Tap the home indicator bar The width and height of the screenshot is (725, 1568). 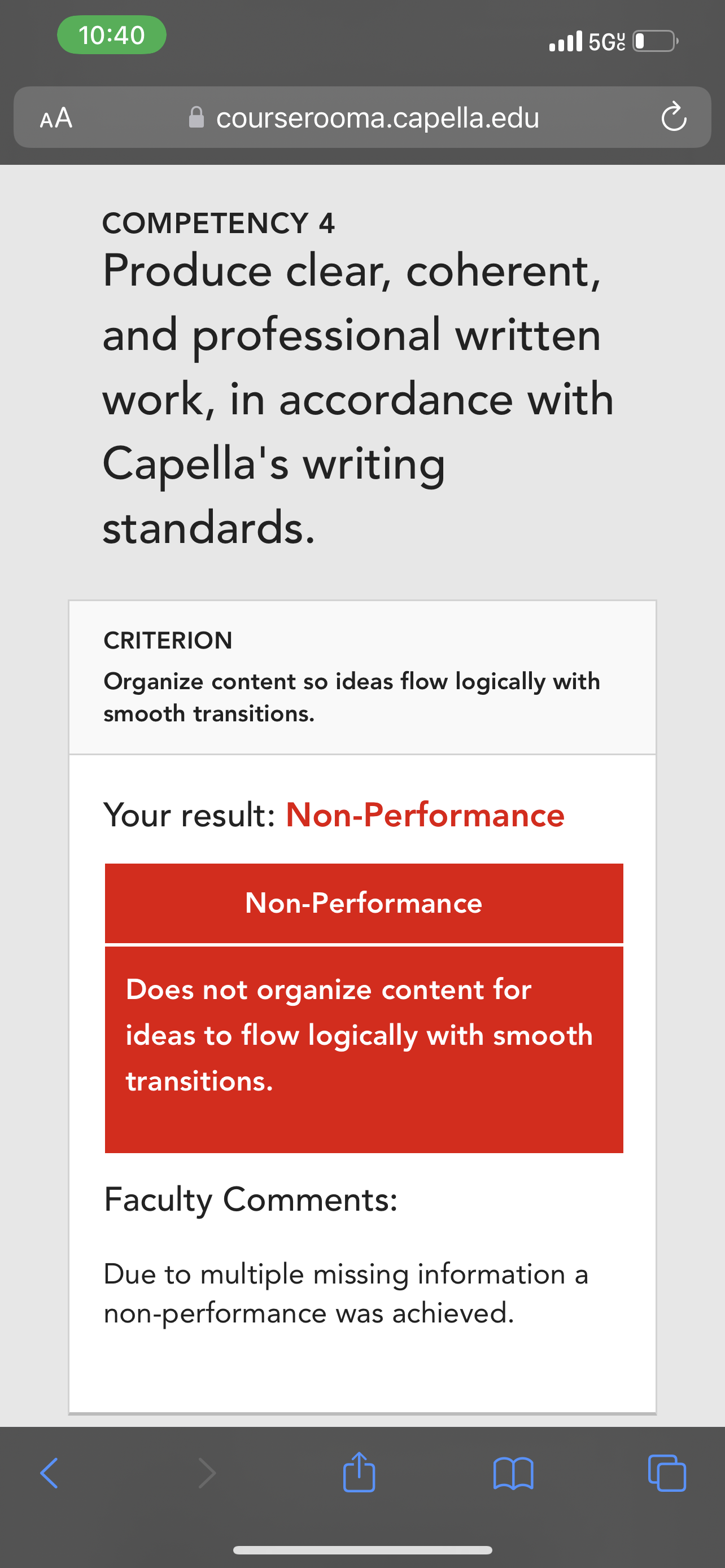[x=362, y=1550]
